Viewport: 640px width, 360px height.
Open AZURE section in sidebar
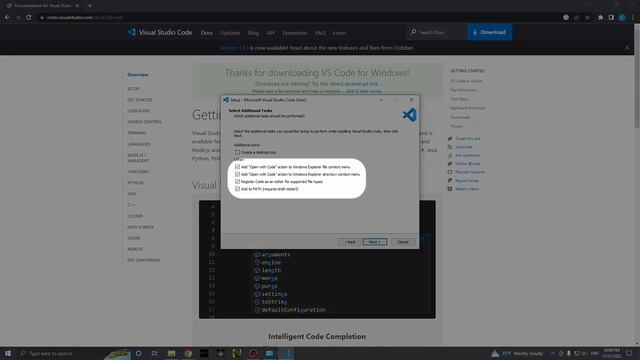pos(133,238)
